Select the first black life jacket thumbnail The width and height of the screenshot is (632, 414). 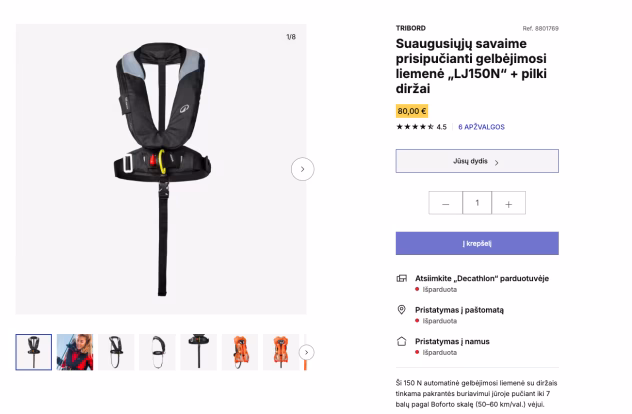click(x=34, y=352)
